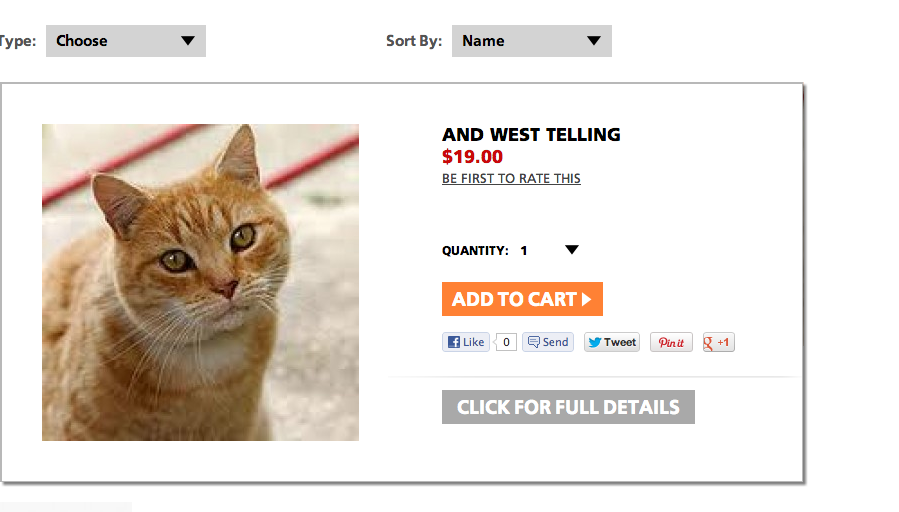Click the Facebook like count box
Viewport: 899px width, 512px height.
pyautogui.click(x=506, y=342)
